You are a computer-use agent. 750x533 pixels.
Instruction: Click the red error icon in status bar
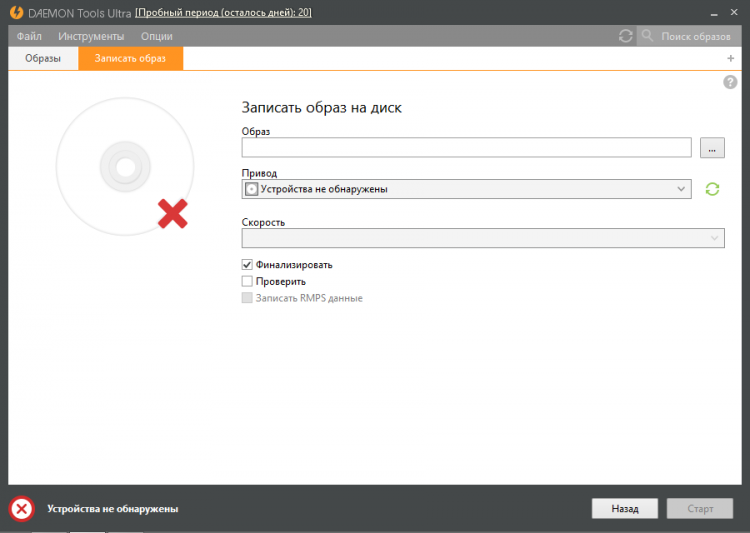[22, 509]
